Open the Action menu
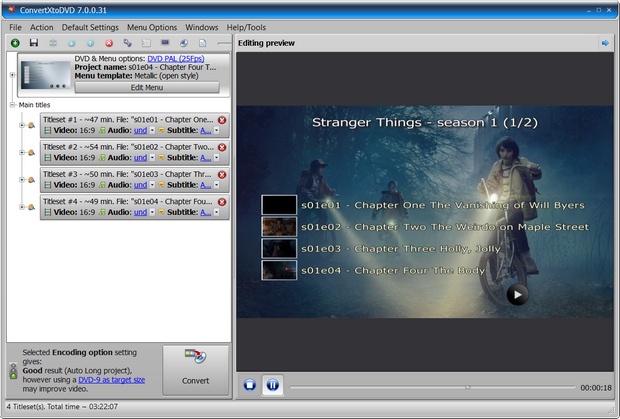The height and width of the screenshot is (419, 620). click(x=42, y=27)
